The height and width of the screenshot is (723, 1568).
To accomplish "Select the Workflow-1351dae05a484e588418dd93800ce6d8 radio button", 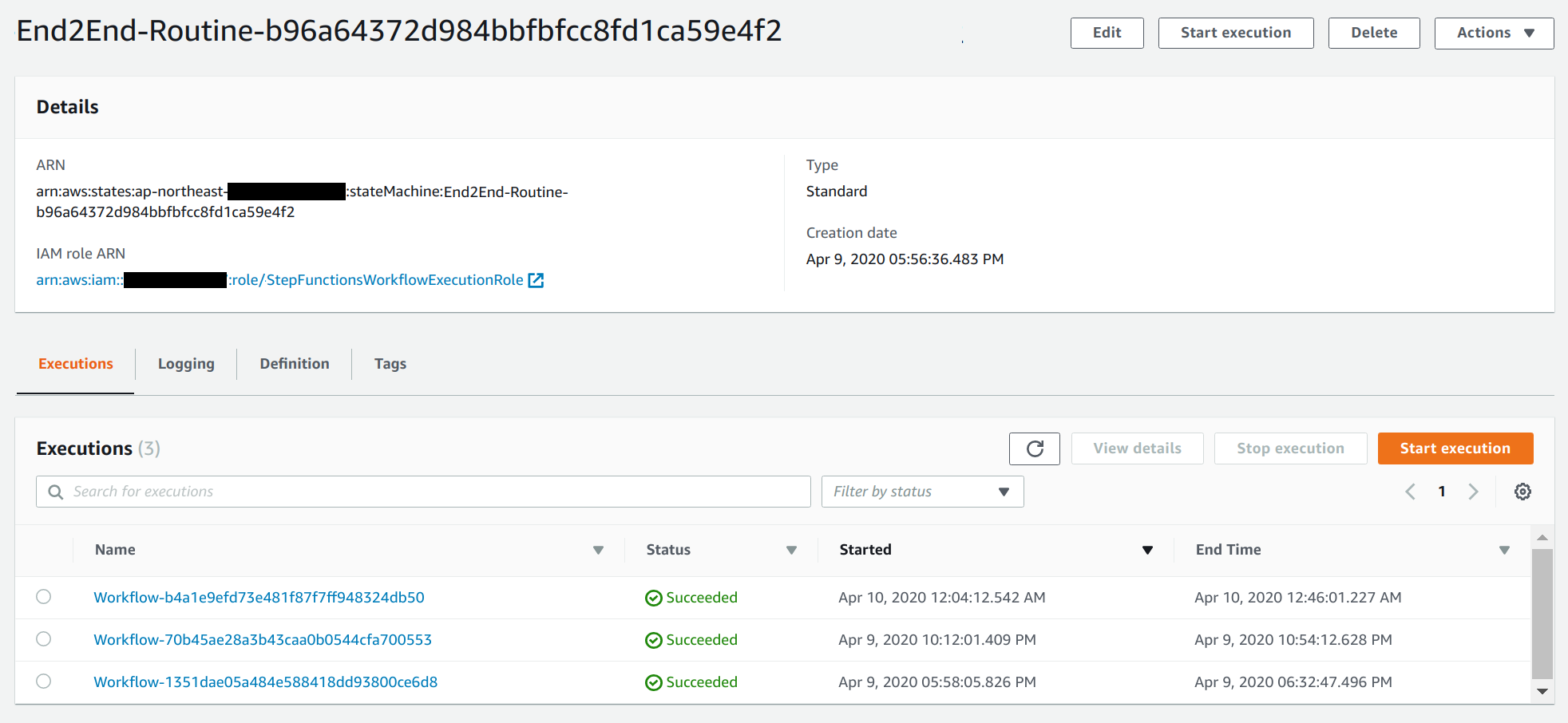I will pyautogui.click(x=44, y=682).
